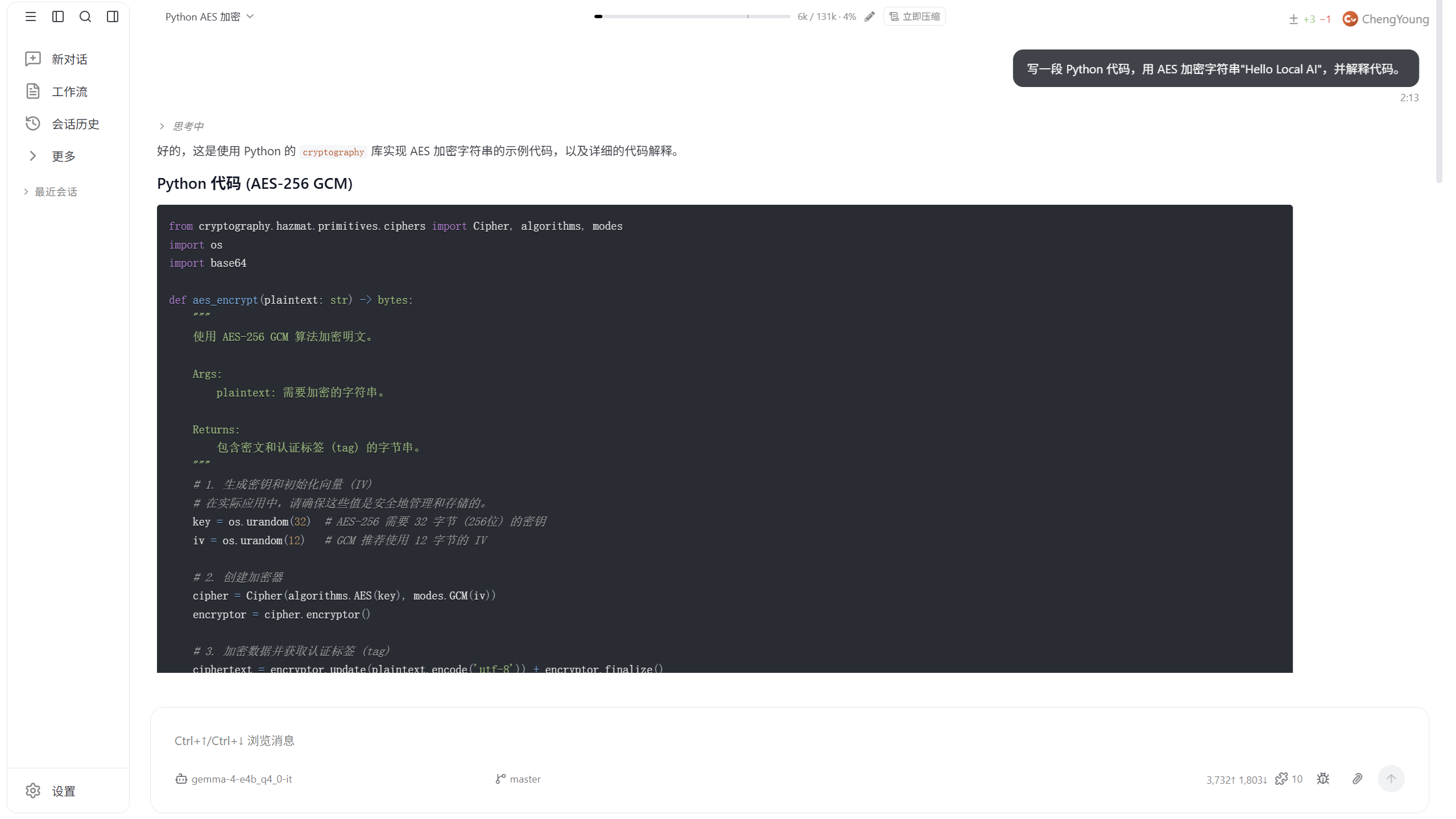This screenshot has height=819, width=1456.
Task: Click the robot icon beside the model name
Action: click(x=181, y=779)
